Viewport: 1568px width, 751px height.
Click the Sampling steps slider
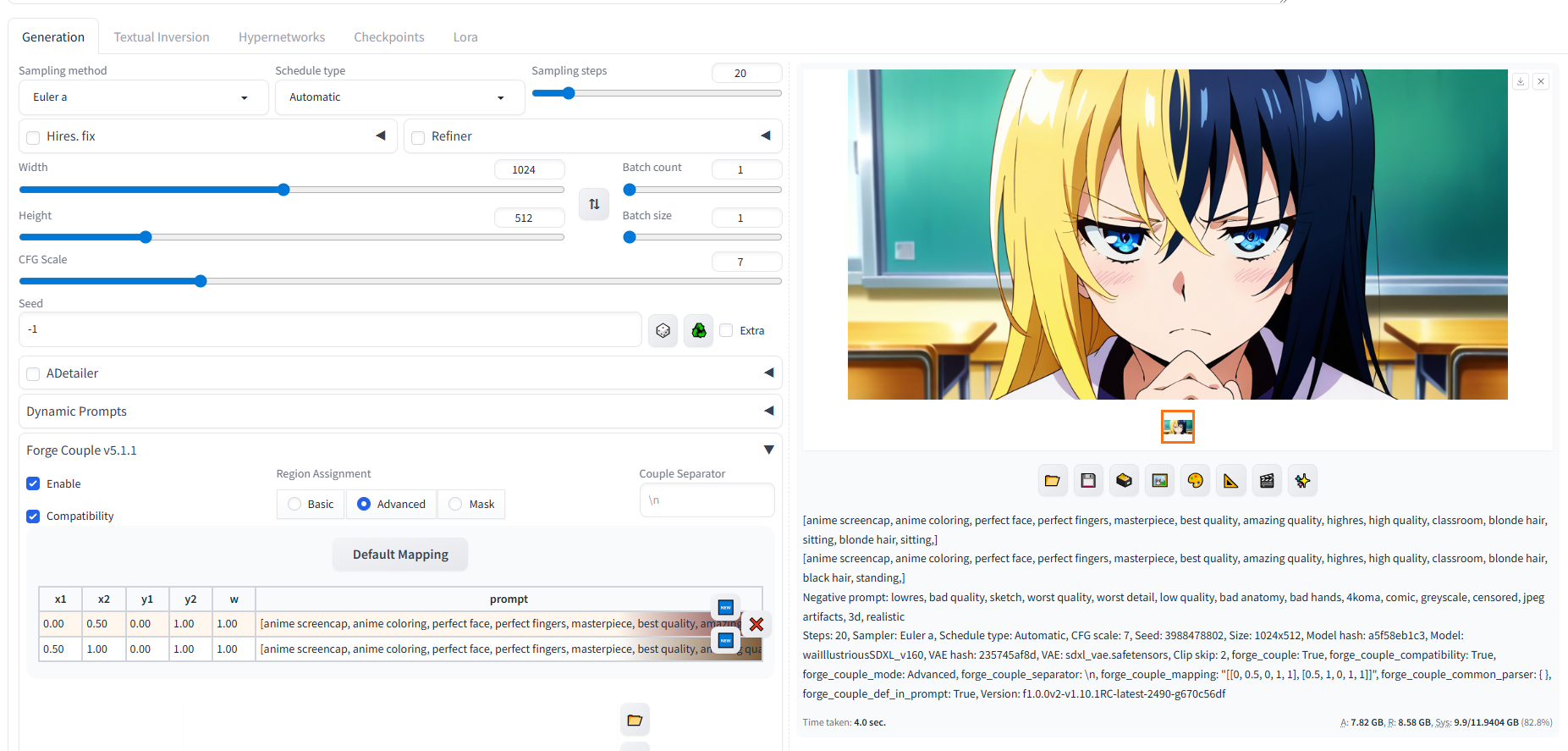657,93
